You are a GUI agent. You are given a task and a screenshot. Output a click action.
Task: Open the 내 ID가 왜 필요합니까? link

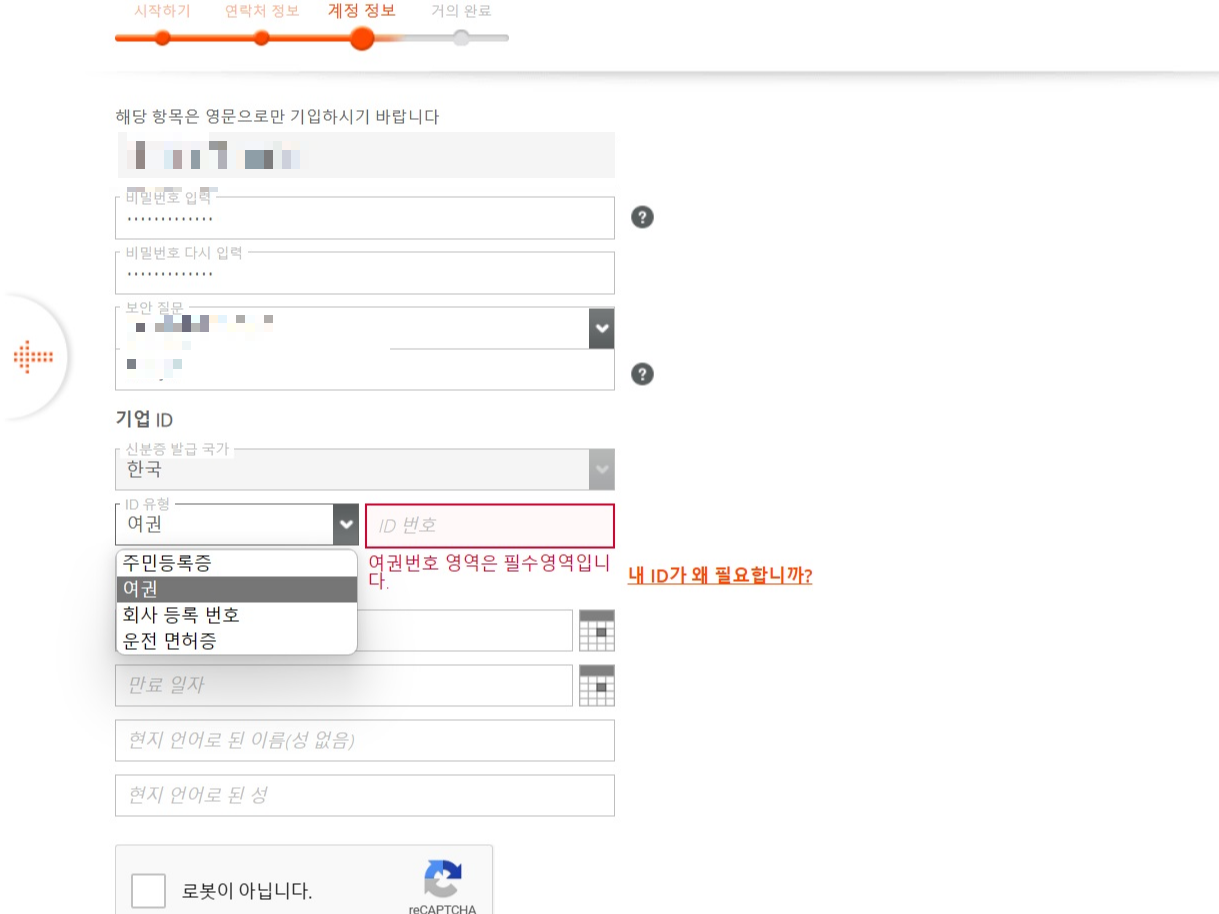click(x=720, y=575)
